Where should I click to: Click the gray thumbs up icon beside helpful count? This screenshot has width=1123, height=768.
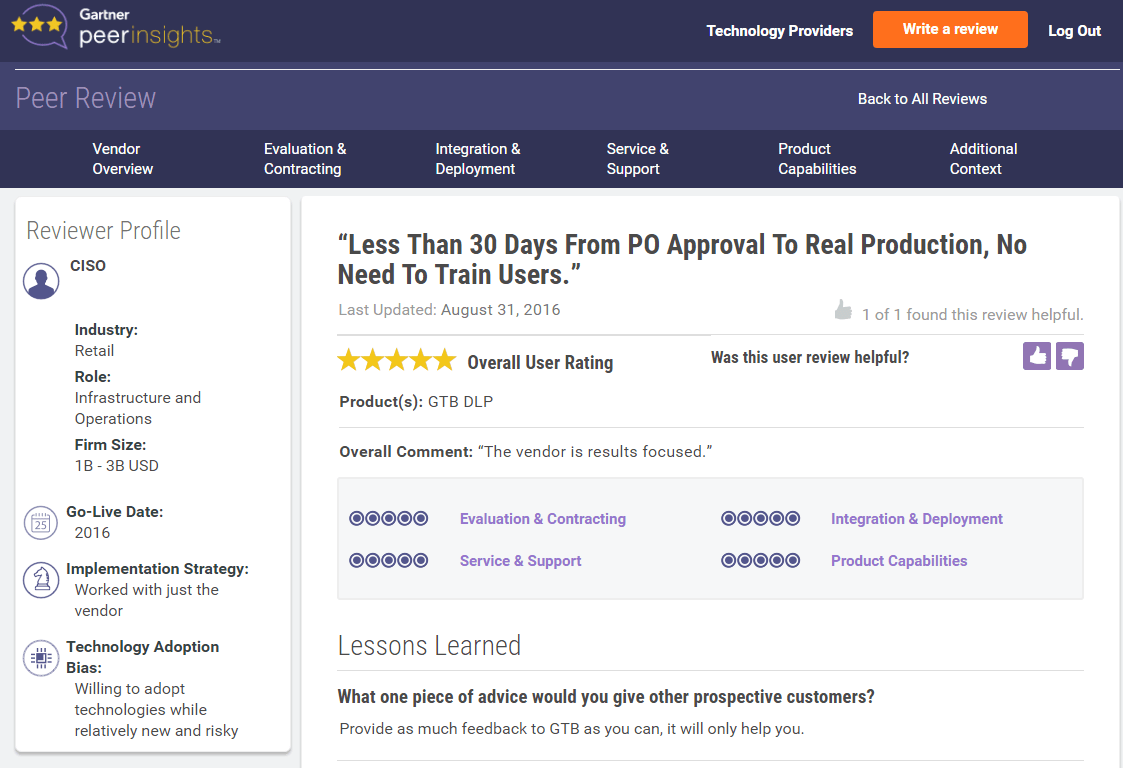click(x=843, y=311)
